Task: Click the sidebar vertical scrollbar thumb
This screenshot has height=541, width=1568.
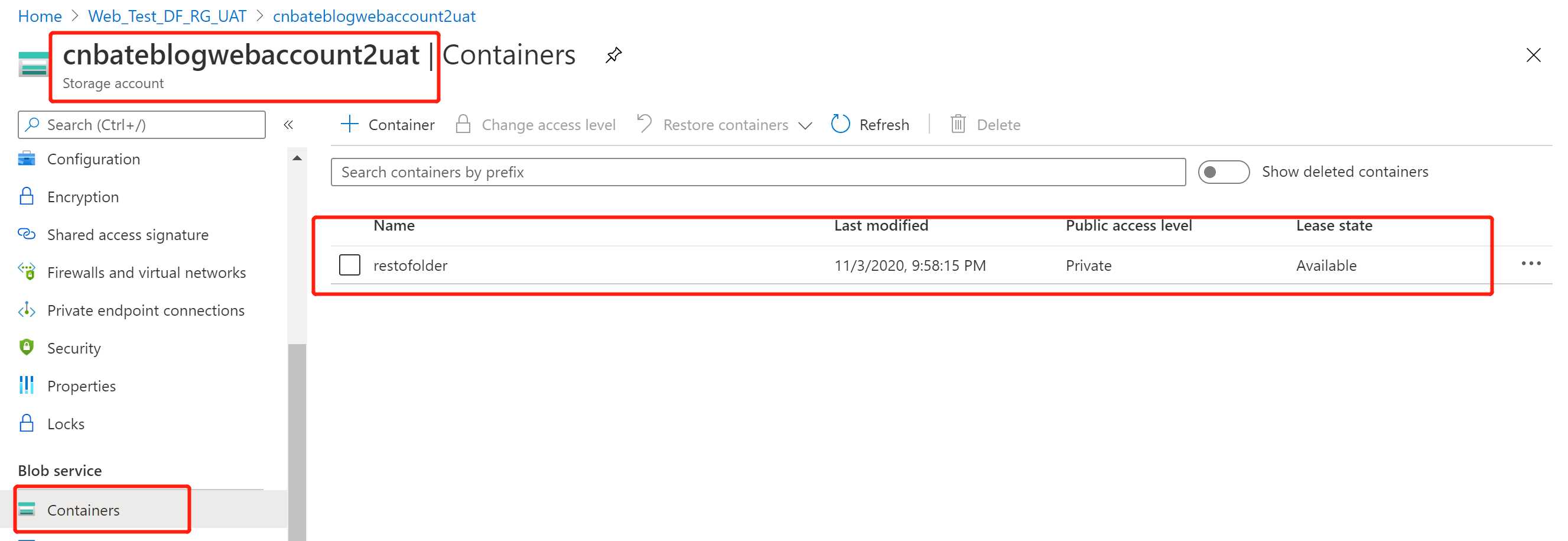Action: [297, 442]
